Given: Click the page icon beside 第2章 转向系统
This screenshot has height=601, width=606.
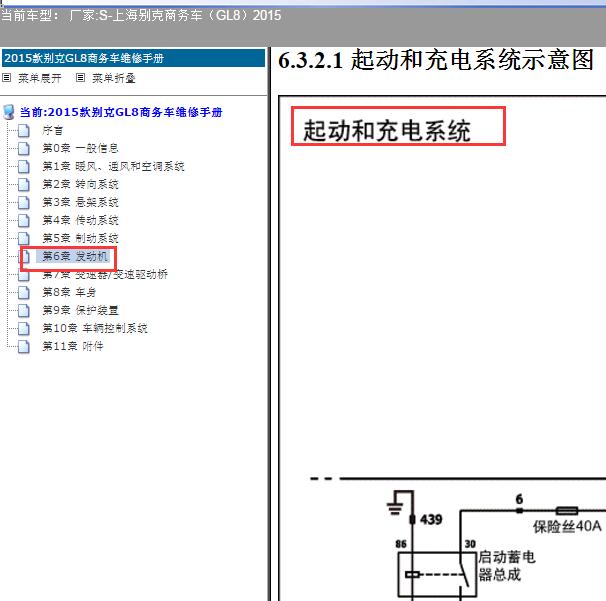Looking at the screenshot, I should [x=24, y=184].
